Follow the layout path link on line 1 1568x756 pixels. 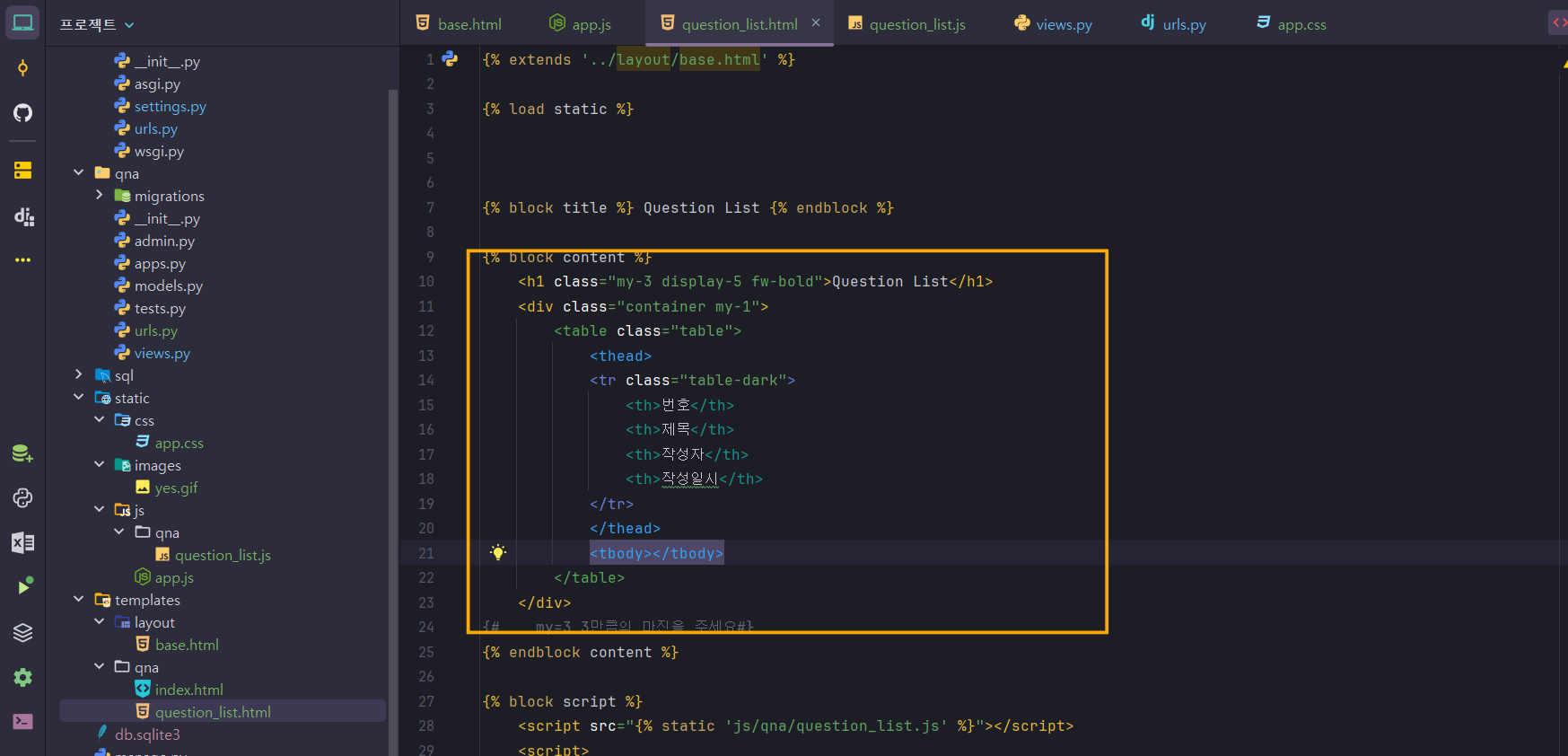point(644,59)
